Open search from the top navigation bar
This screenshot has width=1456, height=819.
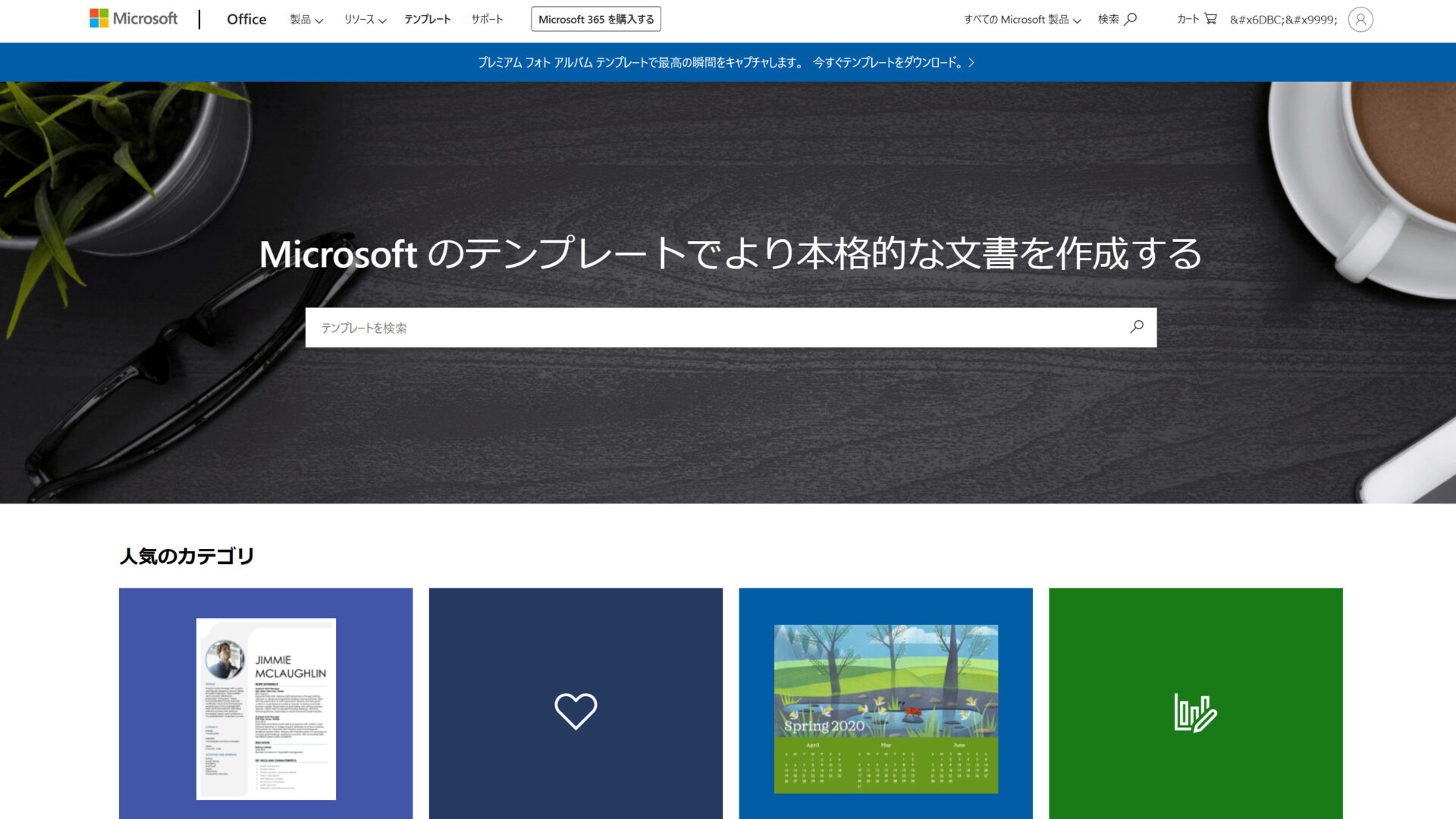tap(1116, 19)
